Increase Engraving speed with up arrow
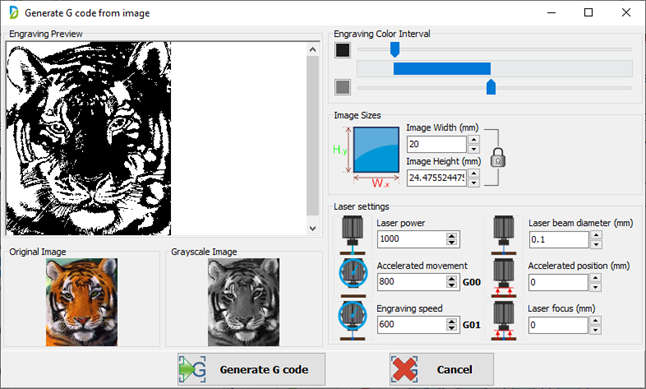This screenshot has height=389, width=646. coord(452,322)
